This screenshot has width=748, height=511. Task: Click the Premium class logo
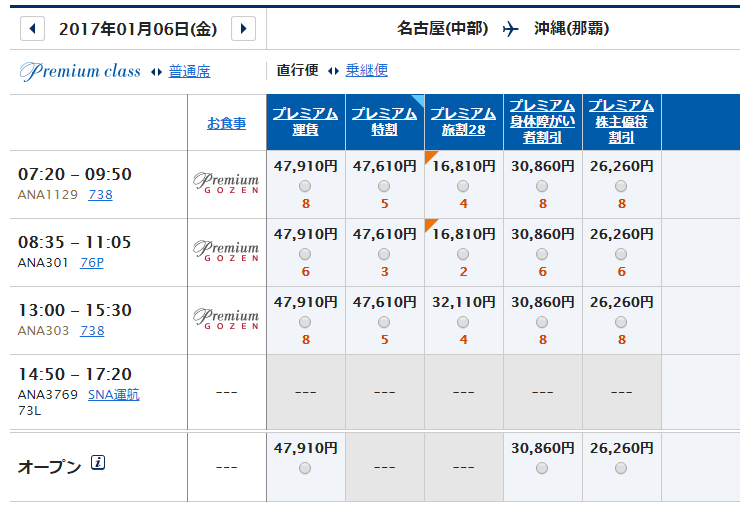coord(80,72)
